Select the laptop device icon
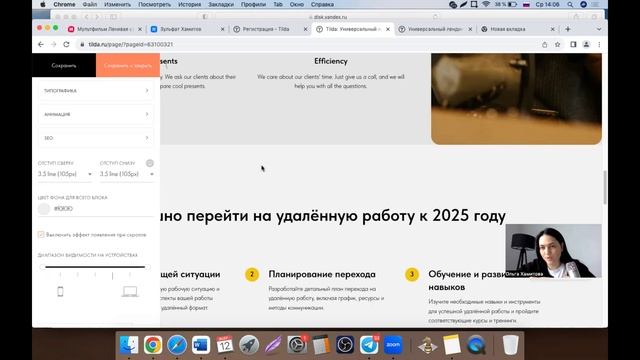Image resolution: width=640 pixels, height=360 pixels. (130, 291)
